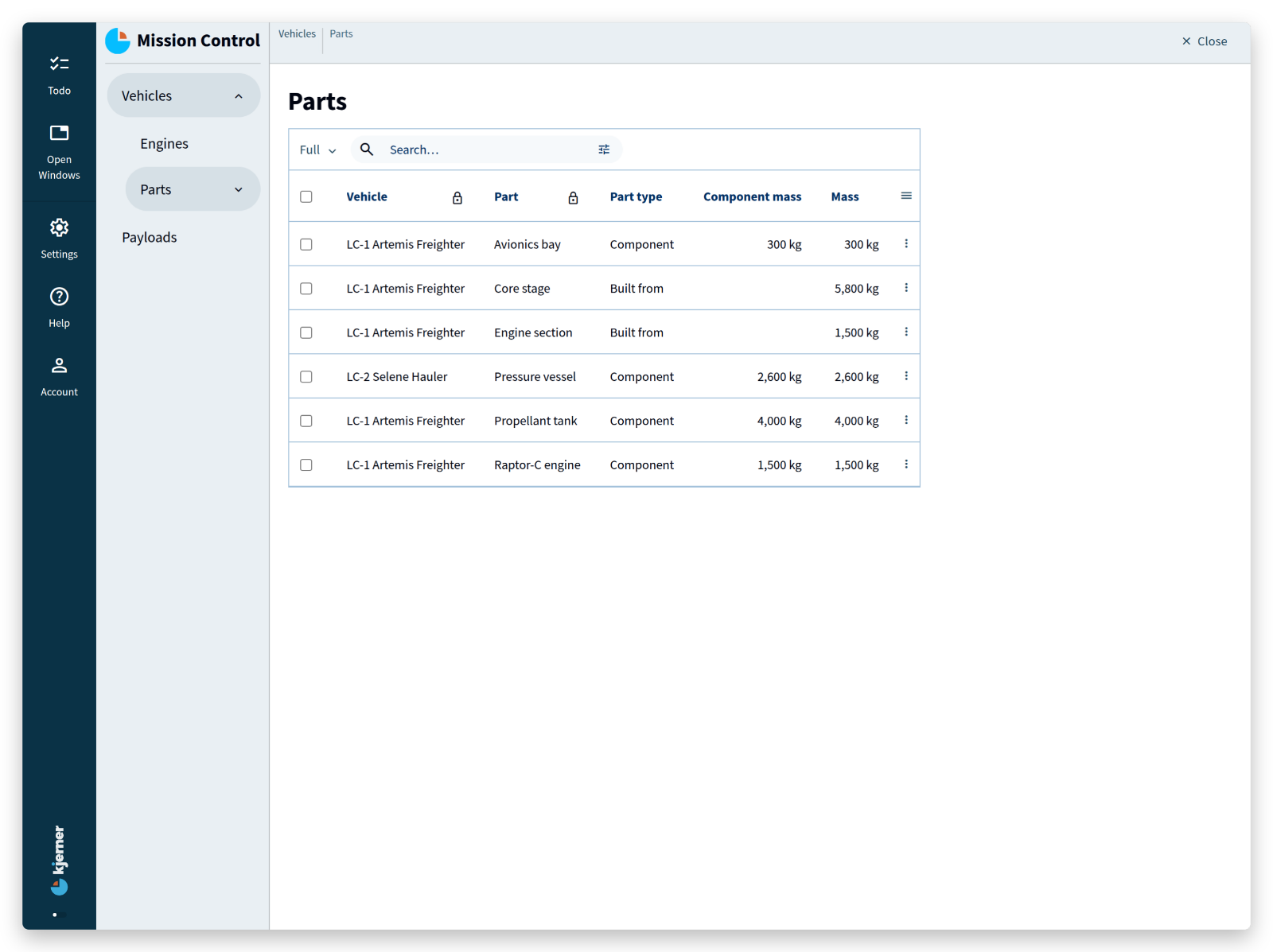Image resolution: width=1273 pixels, height=952 pixels.
Task: Go to Engines in sidebar
Action: 165,143
